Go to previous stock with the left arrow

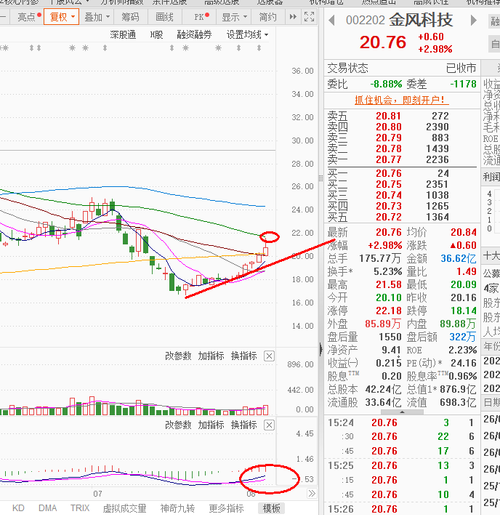coord(332,20)
